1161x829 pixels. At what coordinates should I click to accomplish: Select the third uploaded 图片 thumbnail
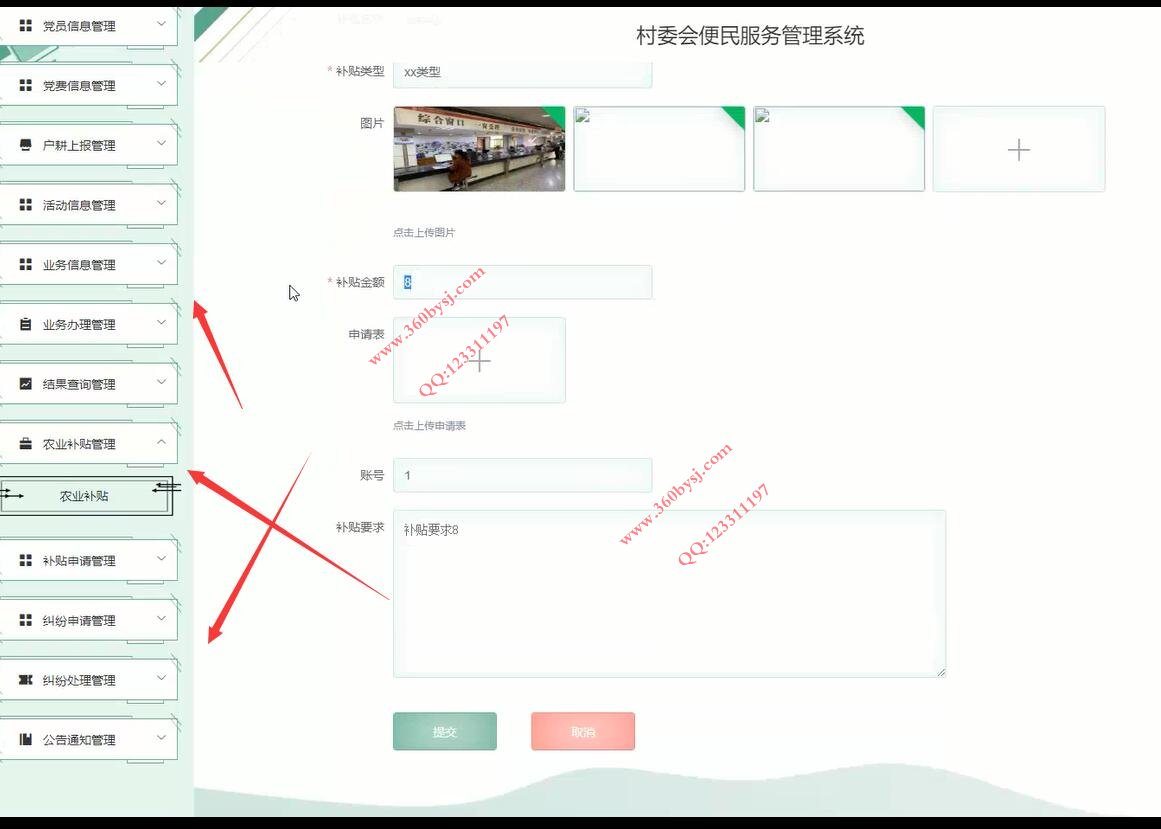pyautogui.click(x=839, y=149)
